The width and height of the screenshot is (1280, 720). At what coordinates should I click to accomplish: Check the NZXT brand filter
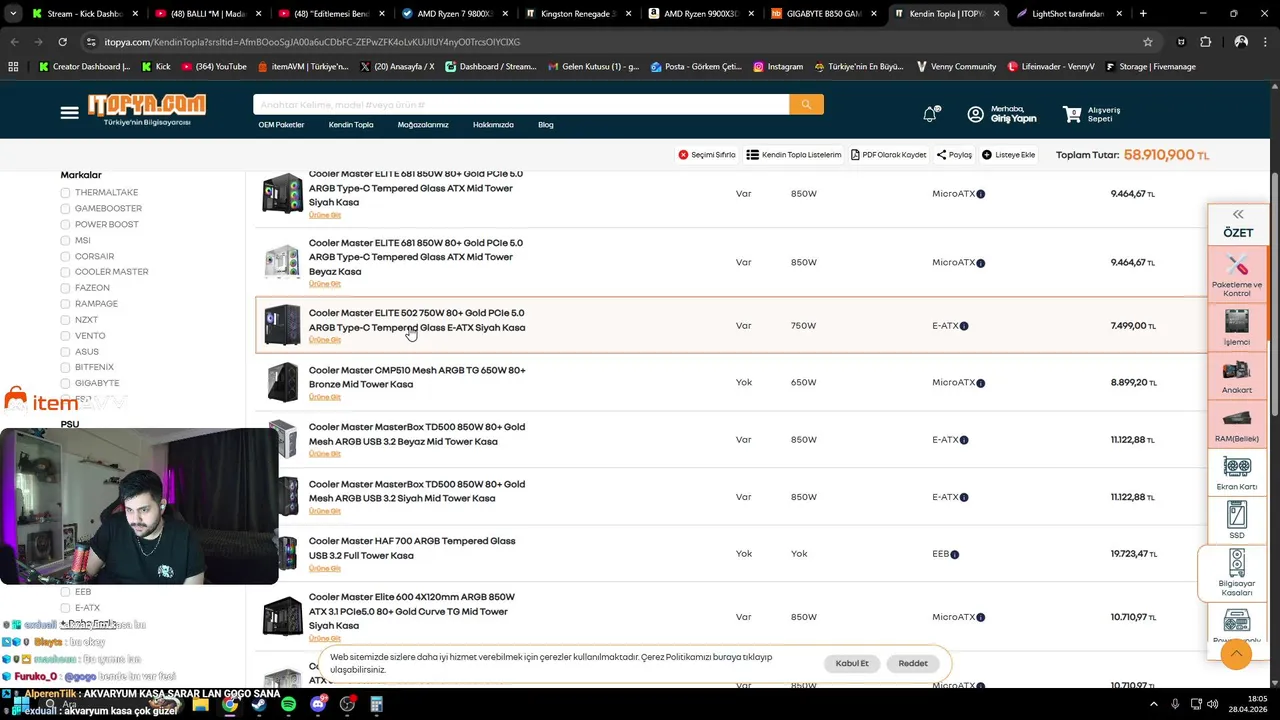(65, 320)
